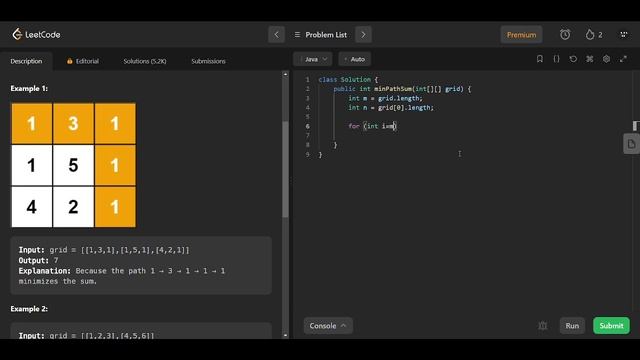Click the code on line 4
The width and height of the screenshot is (640, 360).
[391, 108]
